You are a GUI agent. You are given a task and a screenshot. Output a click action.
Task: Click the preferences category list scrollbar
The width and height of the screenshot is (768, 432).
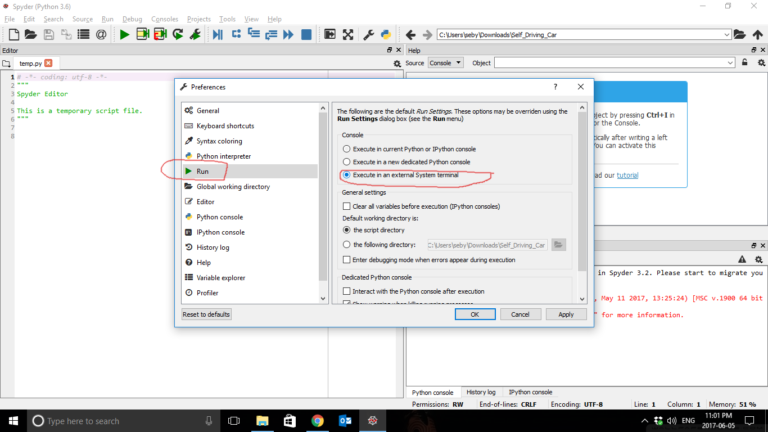pyautogui.click(x=323, y=197)
